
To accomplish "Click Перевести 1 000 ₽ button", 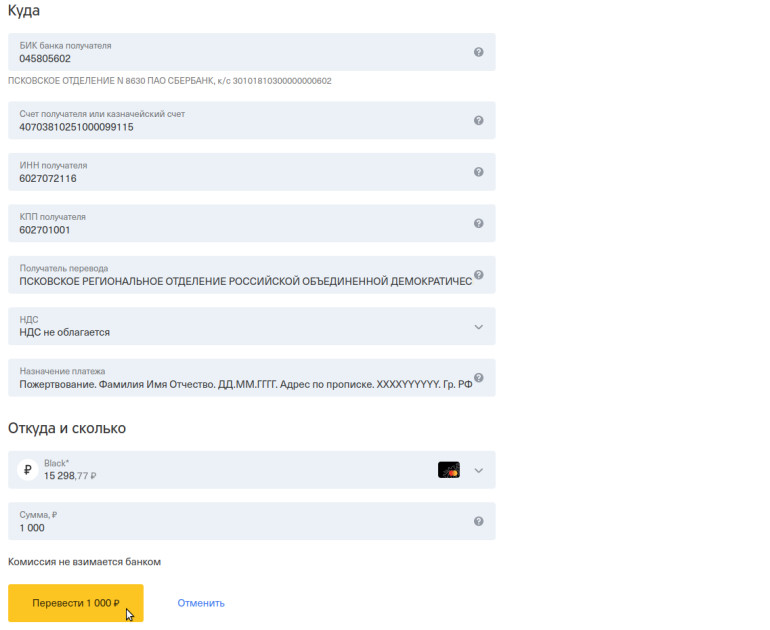I will 76,603.
